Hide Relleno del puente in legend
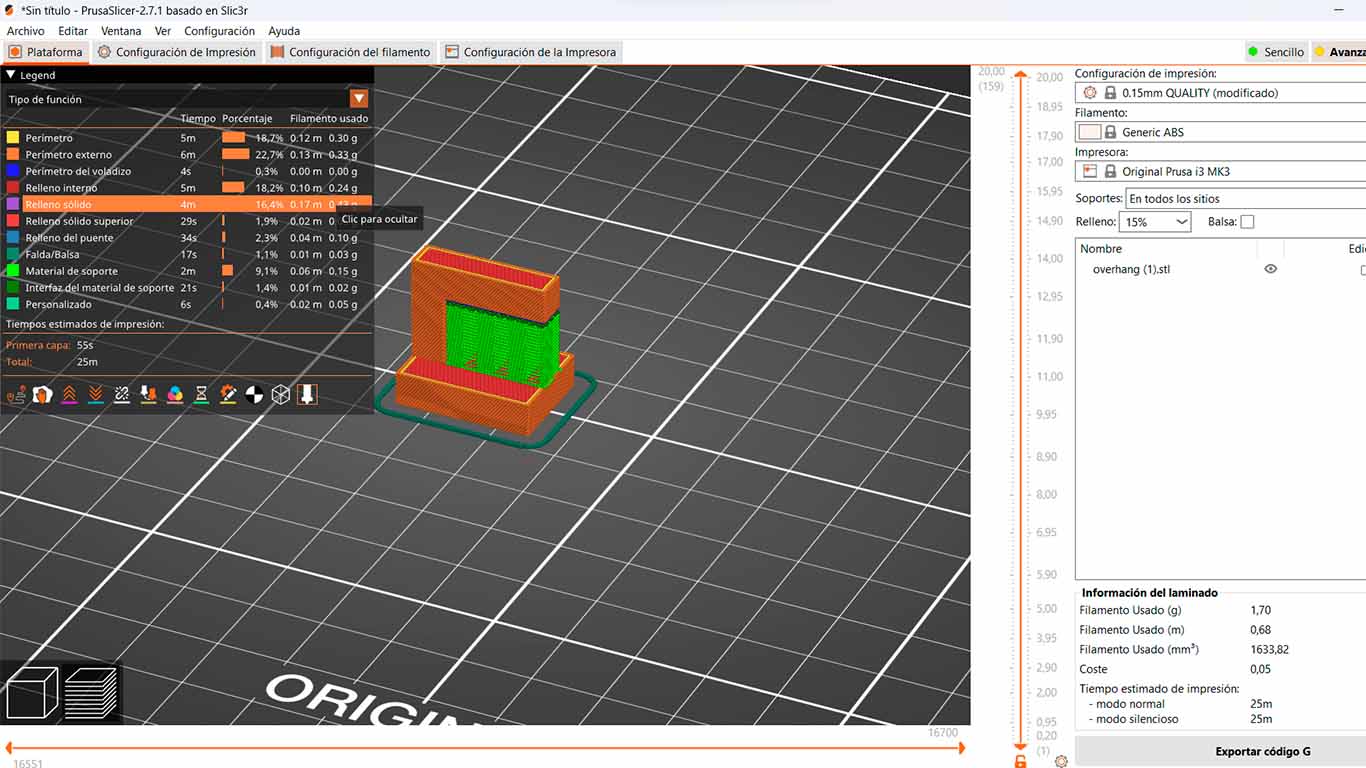 (187, 238)
